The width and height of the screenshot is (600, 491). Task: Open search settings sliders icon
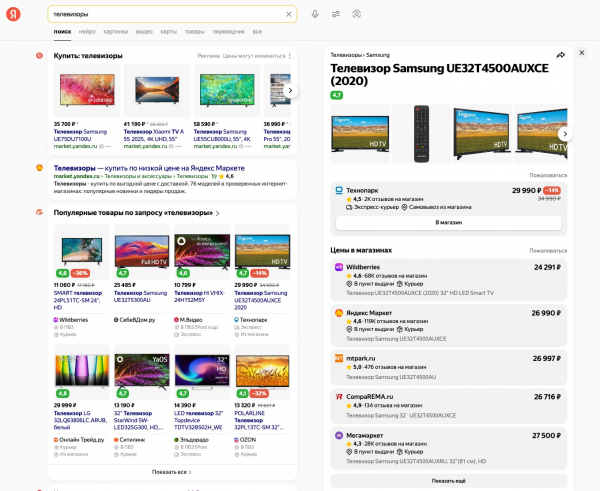(x=336, y=14)
